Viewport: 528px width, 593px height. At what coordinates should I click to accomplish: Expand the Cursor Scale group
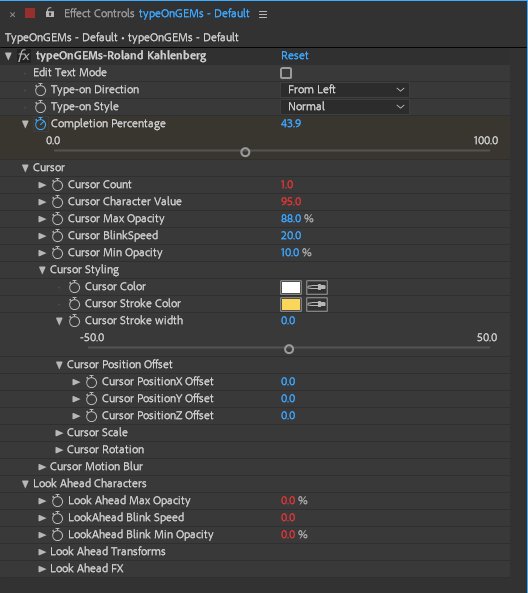[x=59, y=433]
